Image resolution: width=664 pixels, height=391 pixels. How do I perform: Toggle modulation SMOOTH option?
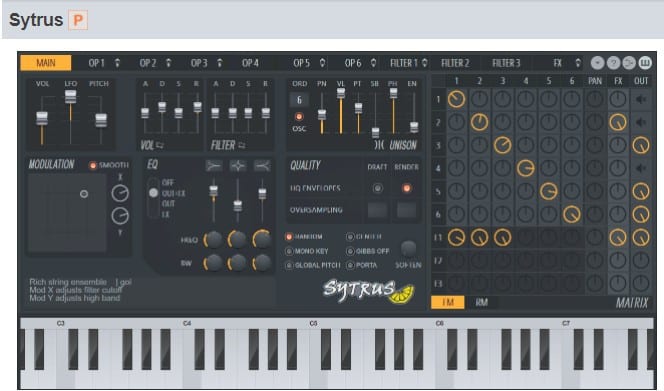[93, 165]
